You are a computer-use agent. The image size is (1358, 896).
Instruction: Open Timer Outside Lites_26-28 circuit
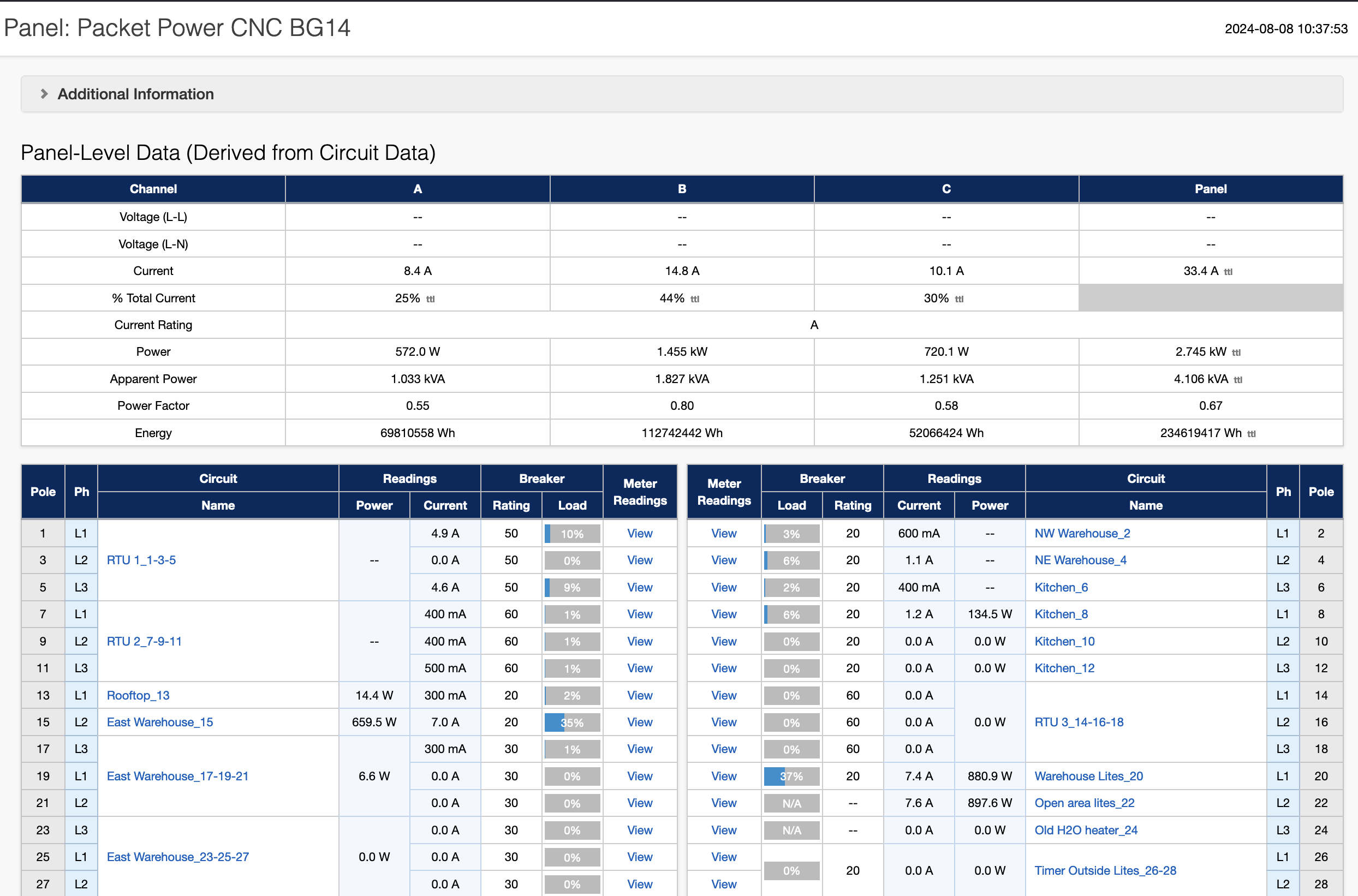[x=1105, y=870]
